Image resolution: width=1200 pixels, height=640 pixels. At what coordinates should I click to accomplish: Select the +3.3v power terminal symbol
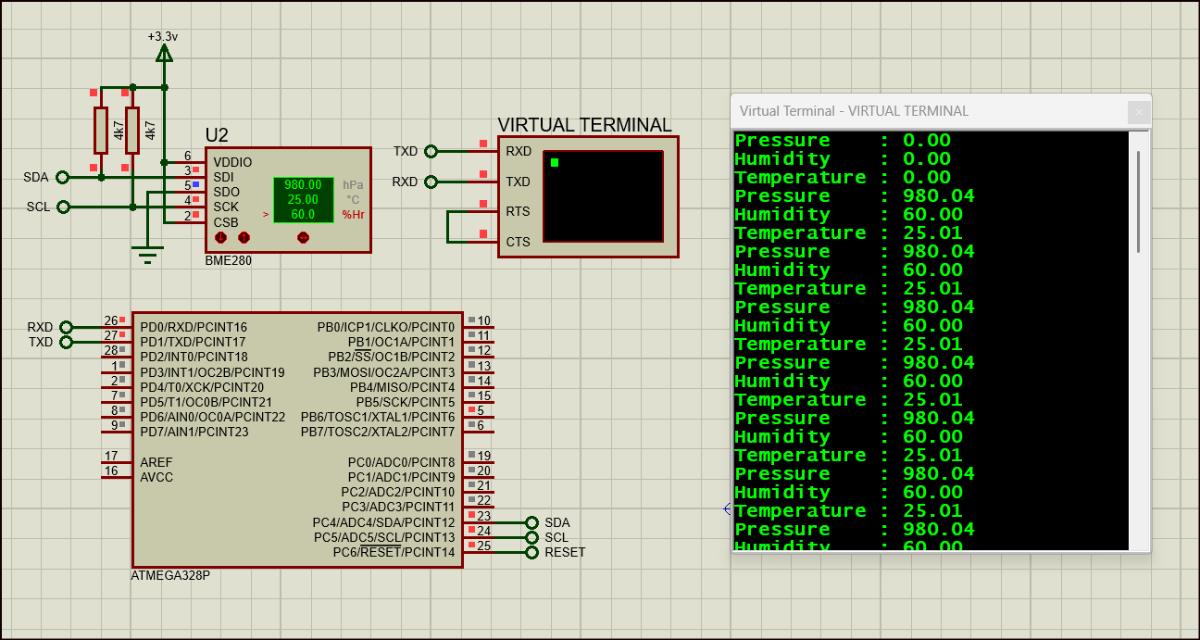[x=164, y=52]
